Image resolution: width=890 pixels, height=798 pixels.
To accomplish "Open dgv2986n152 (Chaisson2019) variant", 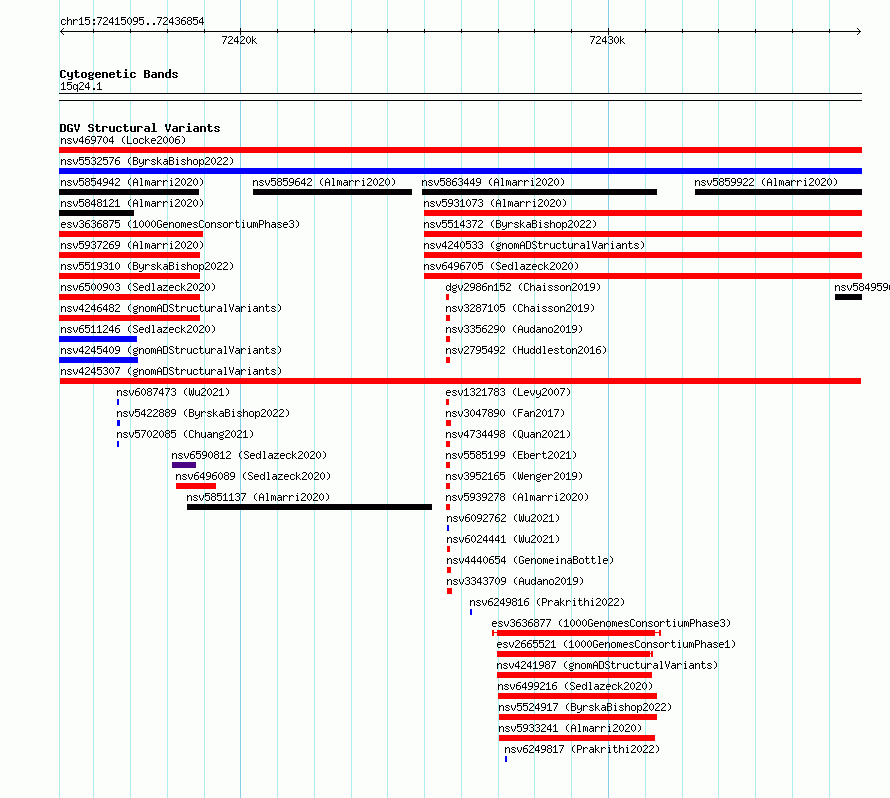I will click(523, 287).
